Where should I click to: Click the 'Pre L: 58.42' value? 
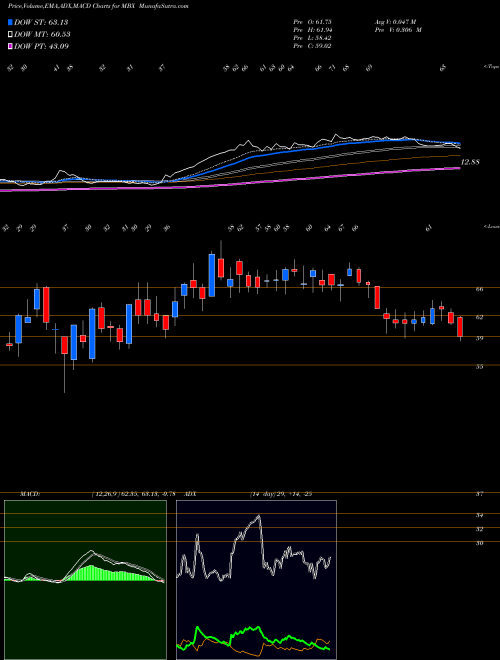312,38
